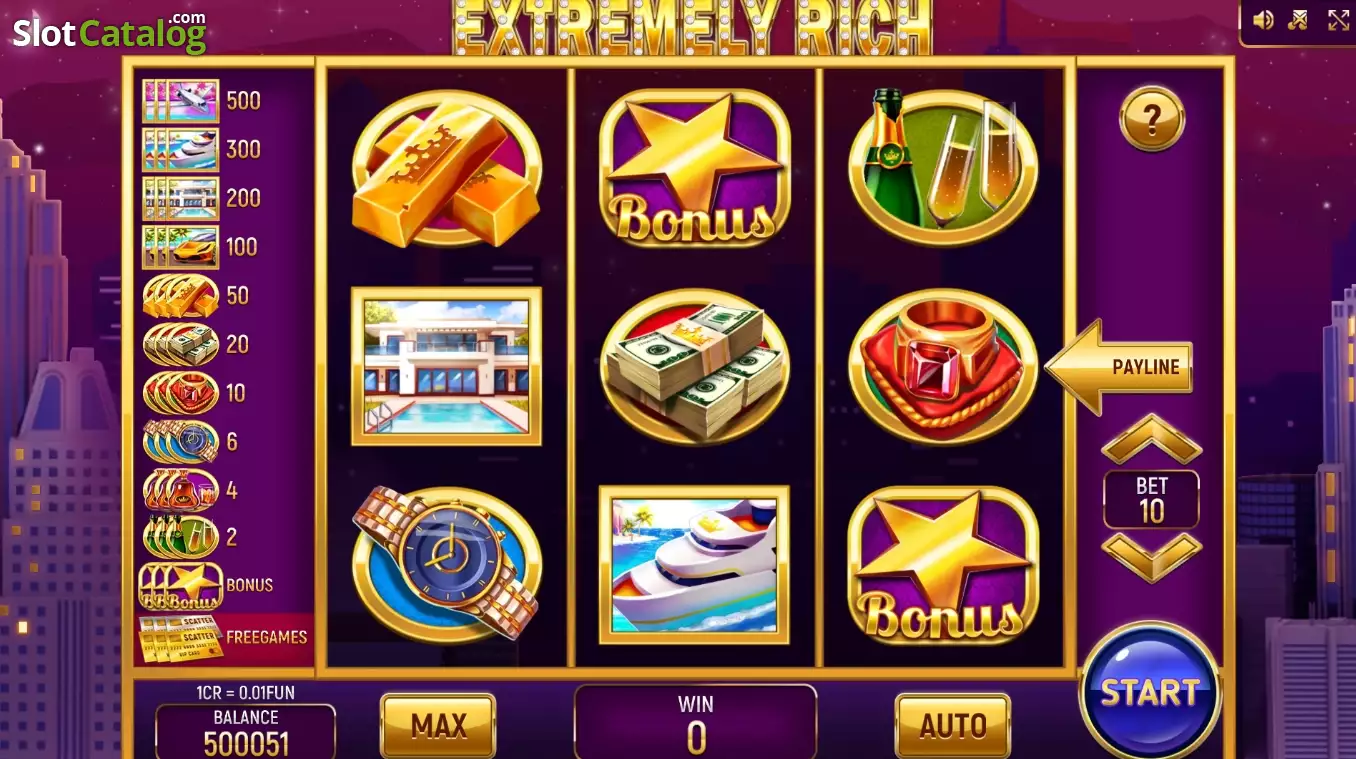Select the BONUS star entry in paytable
Image resolution: width=1356 pixels, height=759 pixels.
207,585
